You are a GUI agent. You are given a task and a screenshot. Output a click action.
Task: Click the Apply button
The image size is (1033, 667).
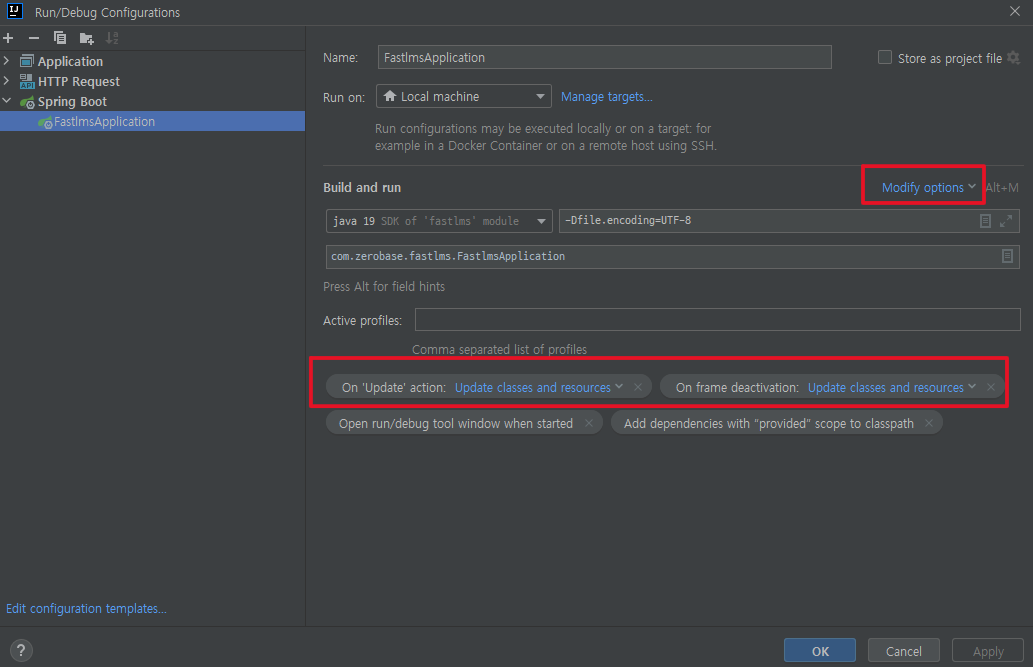coord(988,651)
